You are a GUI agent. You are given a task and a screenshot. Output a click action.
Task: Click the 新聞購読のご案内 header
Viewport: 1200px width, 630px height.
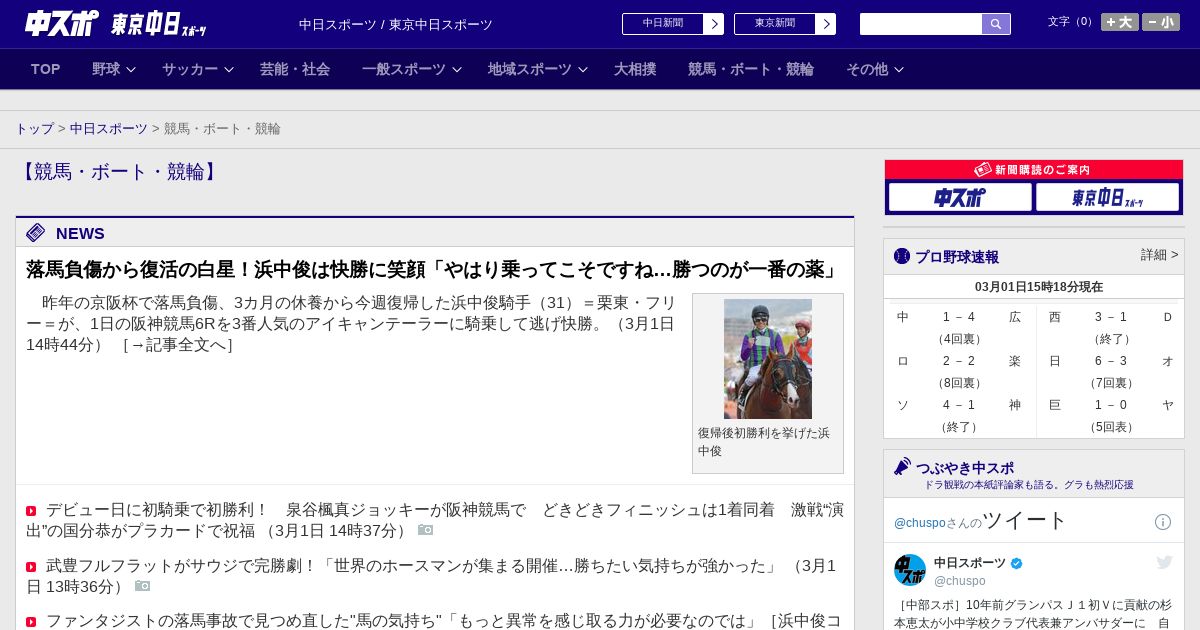click(1034, 170)
